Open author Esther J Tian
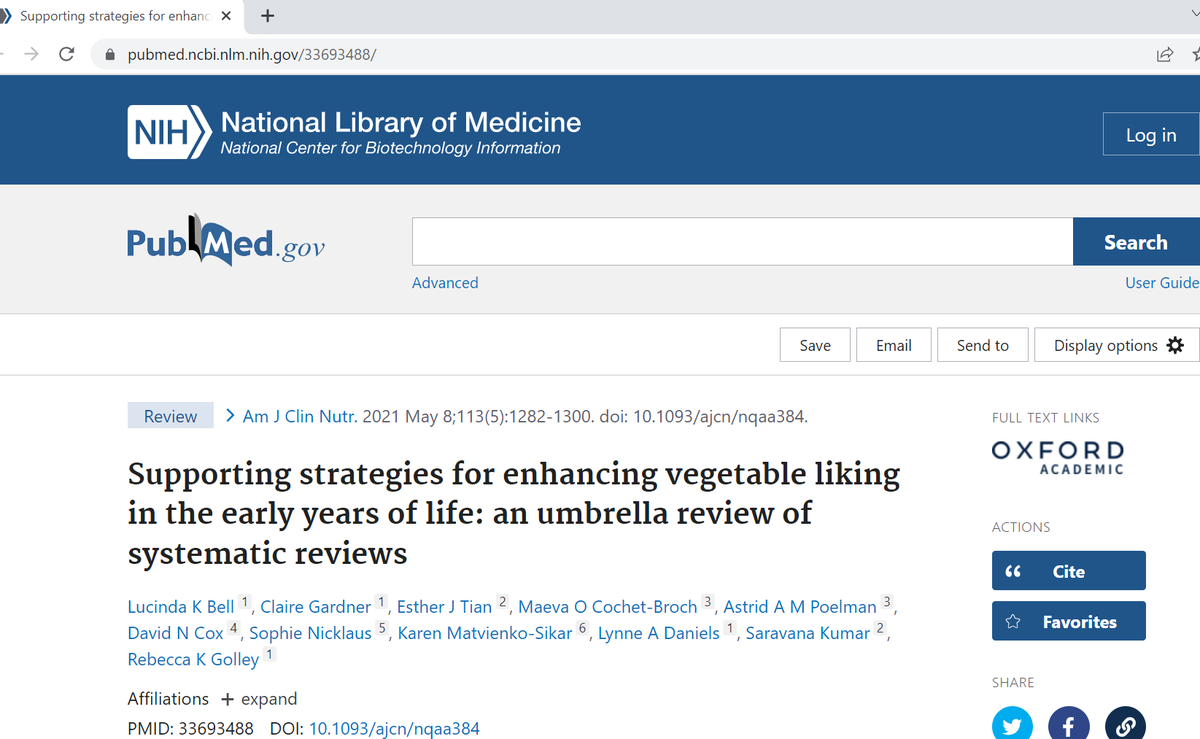This screenshot has width=1200, height=739. 444,607
